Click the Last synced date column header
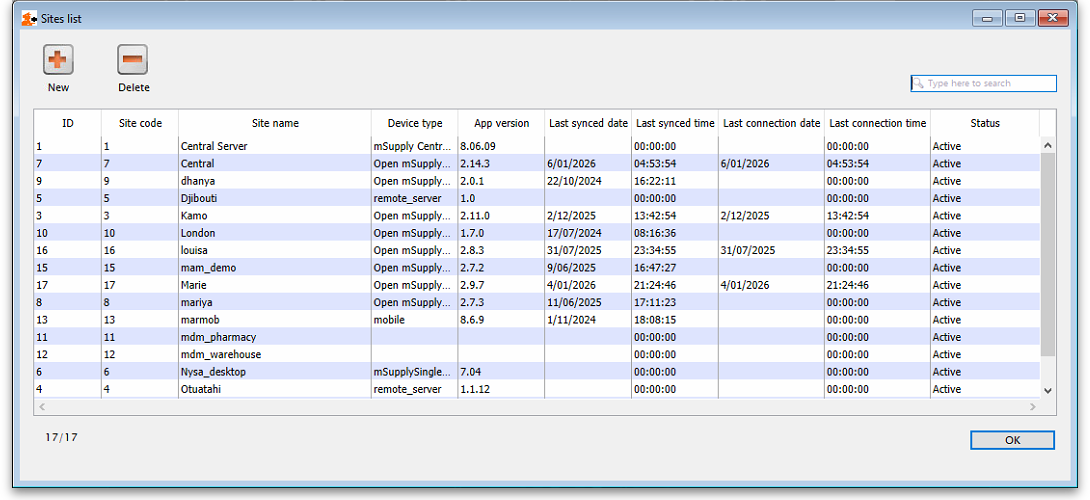Image resolution: width=1090 pixels, height=500 pixels. pyautogui.click(x=588, y=123)
